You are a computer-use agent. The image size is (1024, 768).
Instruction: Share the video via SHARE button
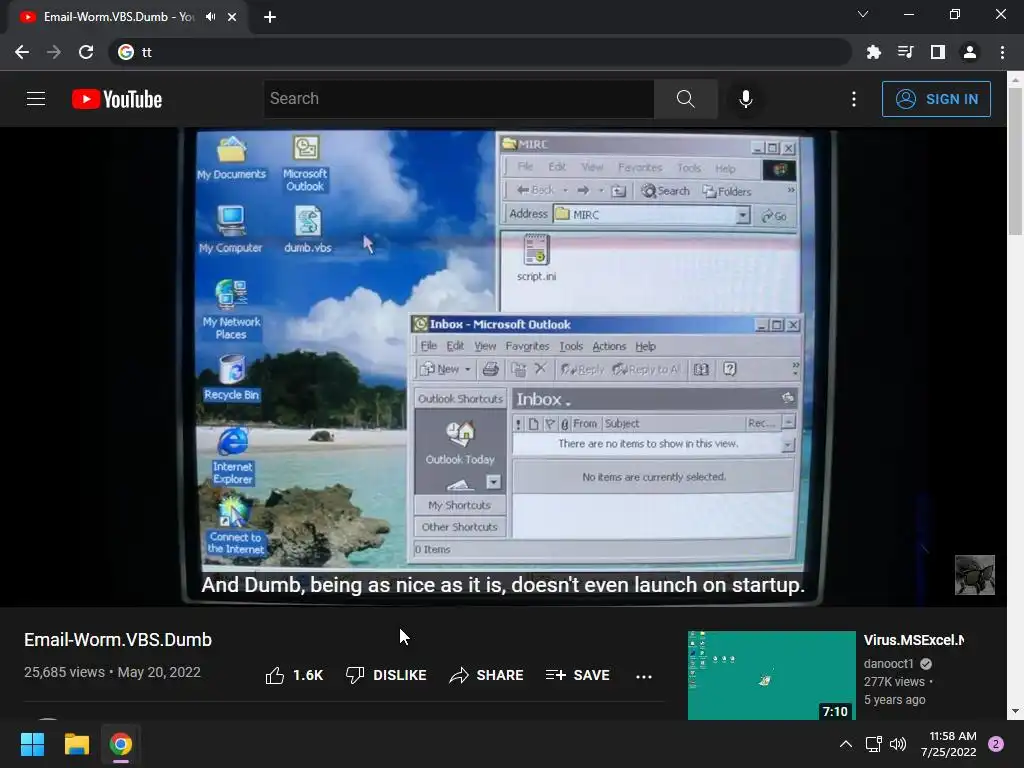click(487, 675)
